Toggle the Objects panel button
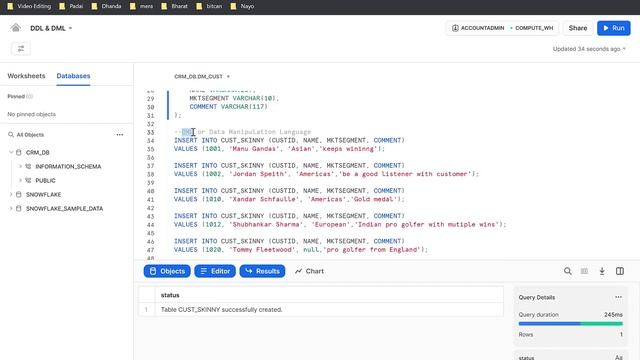640x360 pixels. coord(167,271)
